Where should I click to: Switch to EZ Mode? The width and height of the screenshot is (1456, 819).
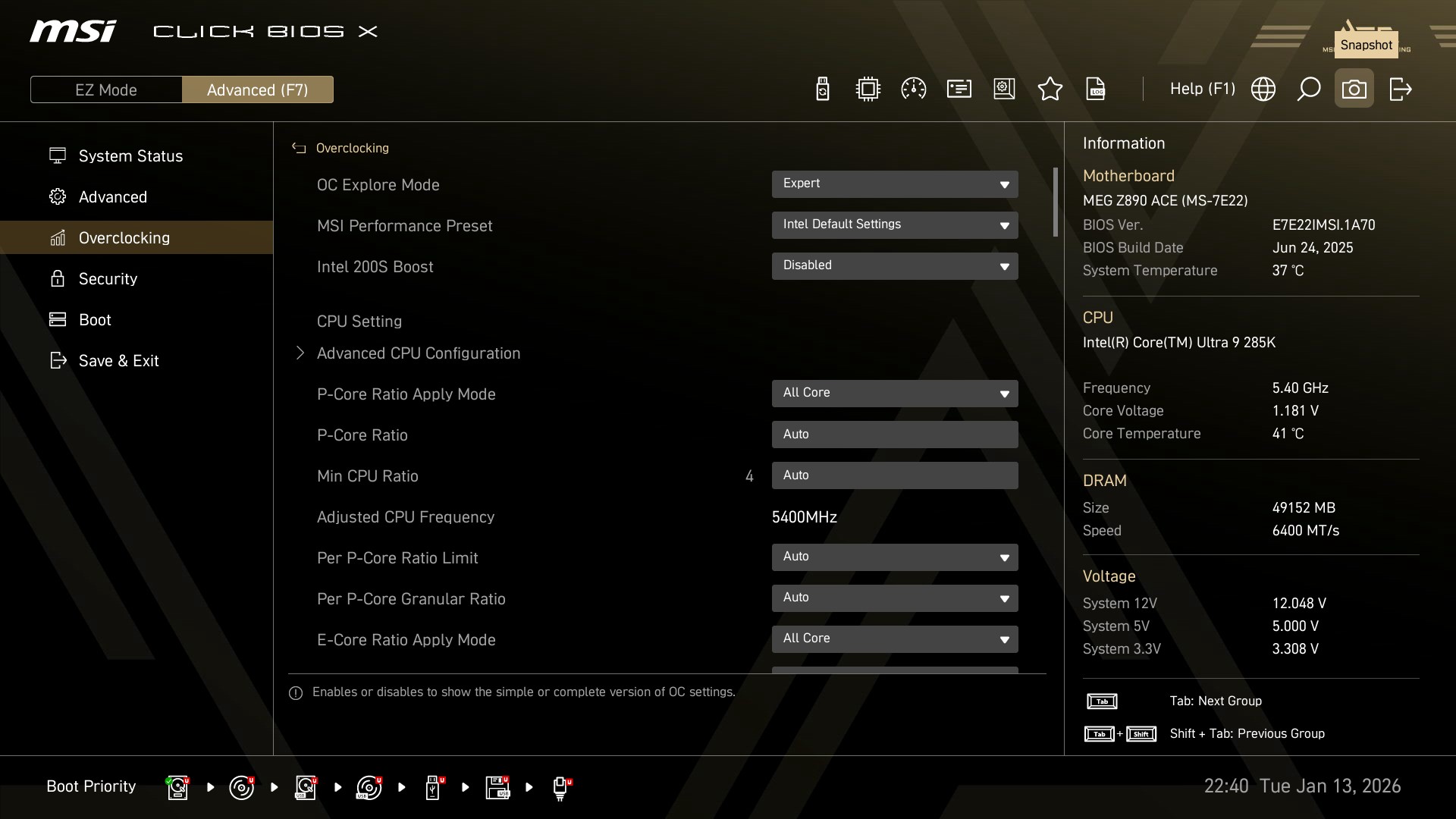[x=106, y=89]
